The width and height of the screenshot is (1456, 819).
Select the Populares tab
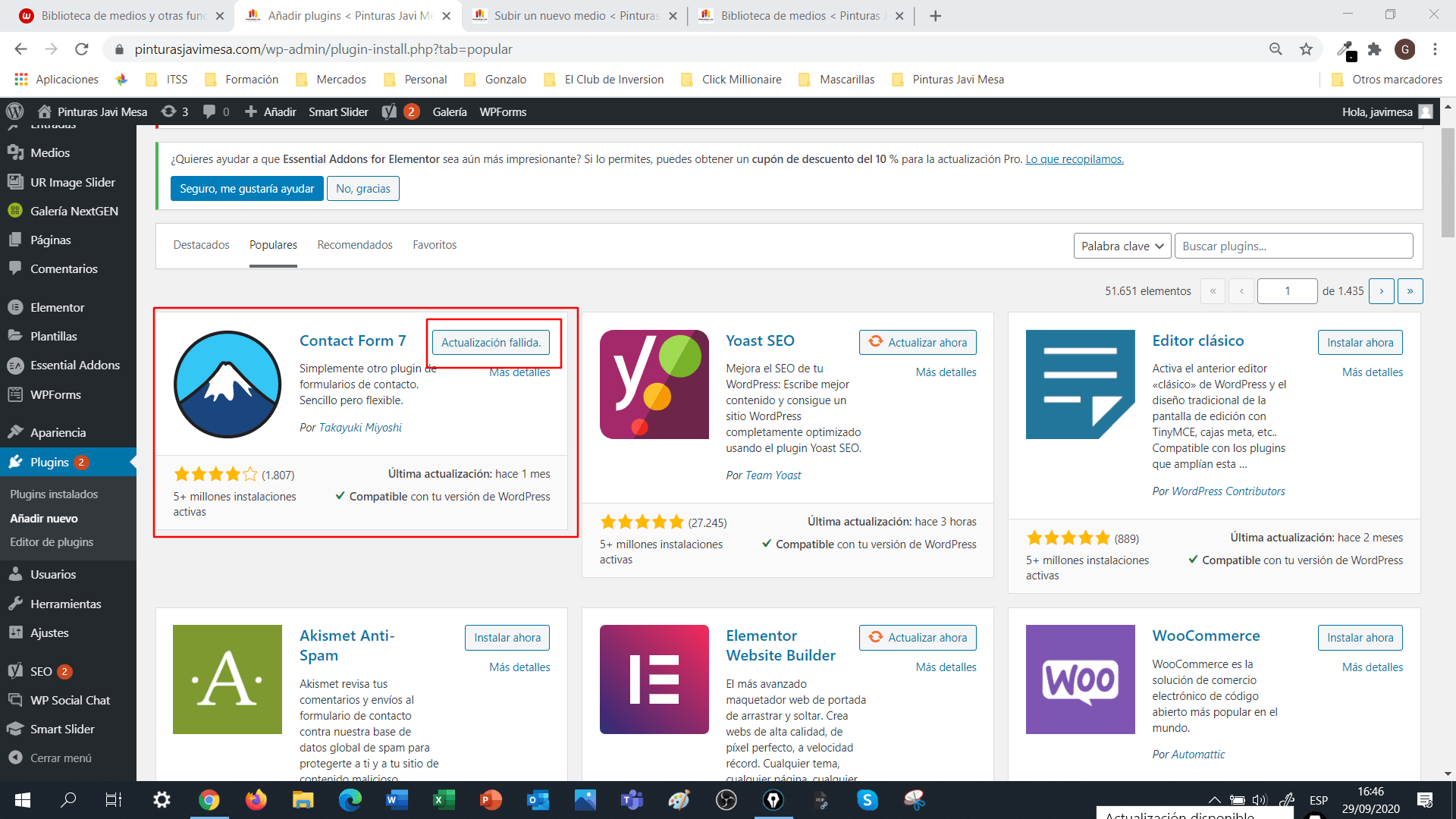pyautogui.click(x=273, y=245)
